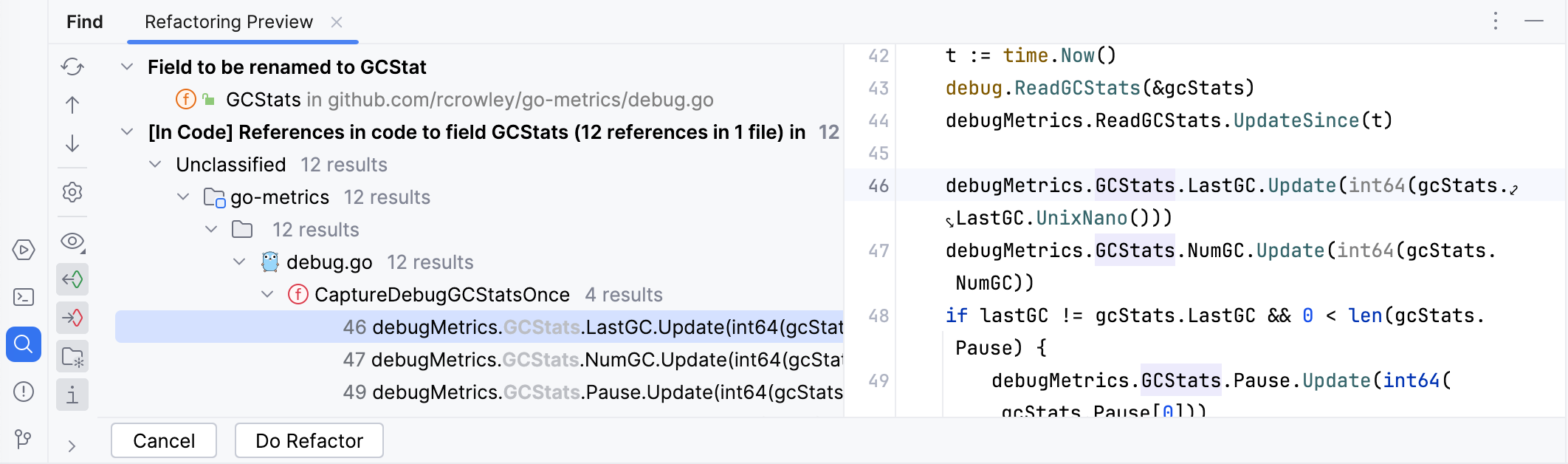Toggle show write access filter button
The image size is (1568, 464).
[72, 318]
